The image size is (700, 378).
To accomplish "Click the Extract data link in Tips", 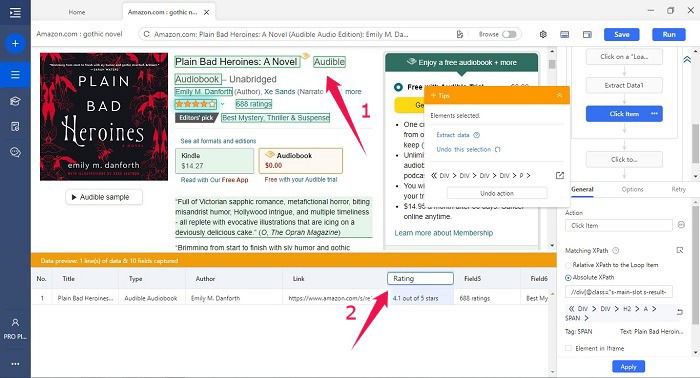I will click(x=453, y=135).
